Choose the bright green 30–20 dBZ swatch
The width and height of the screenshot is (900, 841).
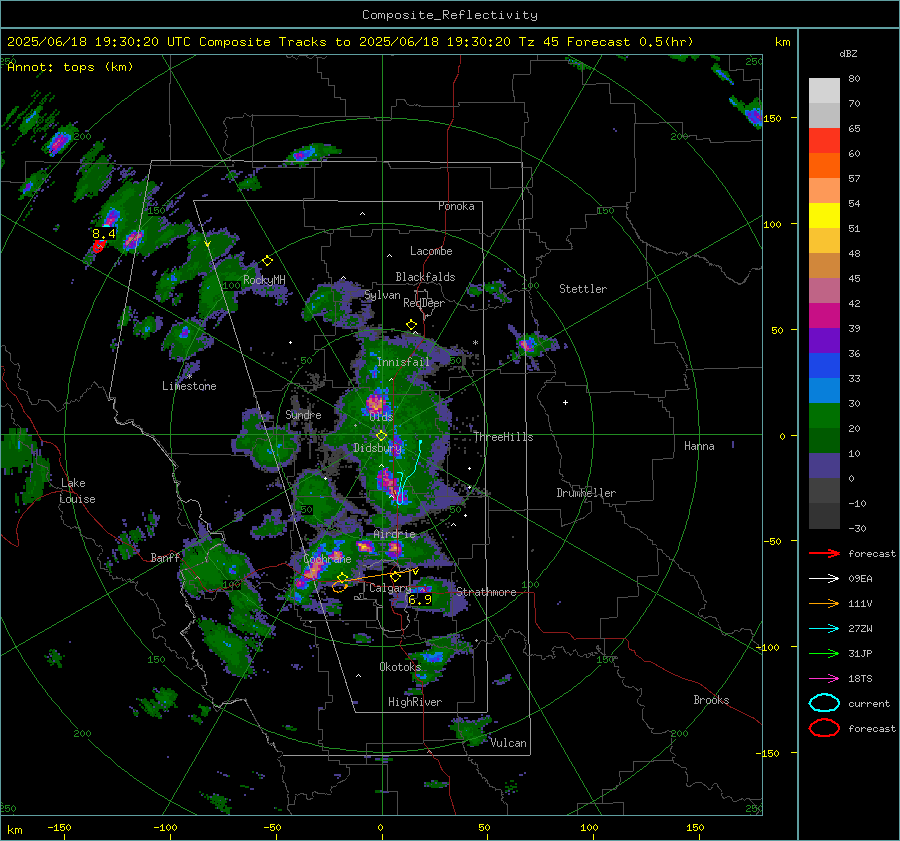tap(824, 416)
